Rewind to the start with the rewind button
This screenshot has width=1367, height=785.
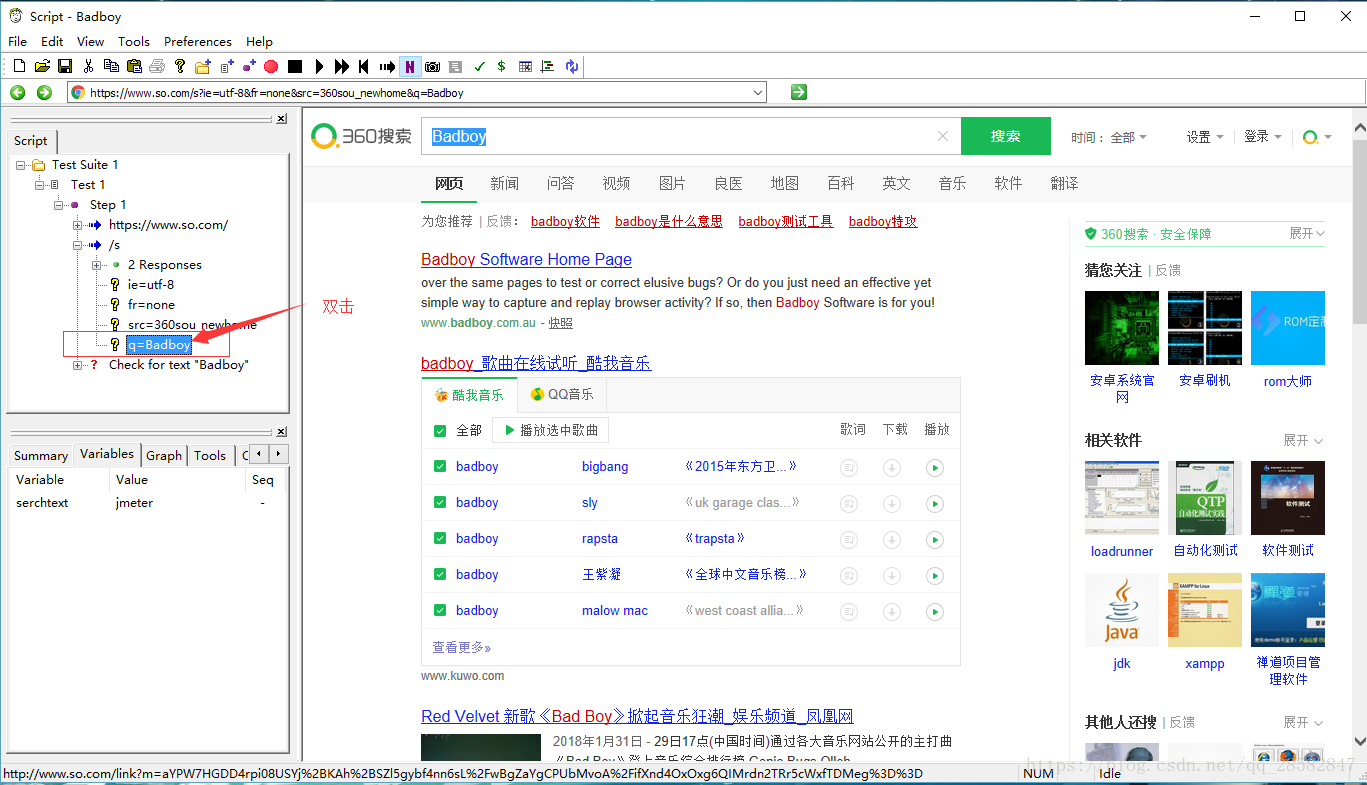click(x=364, y=66)
